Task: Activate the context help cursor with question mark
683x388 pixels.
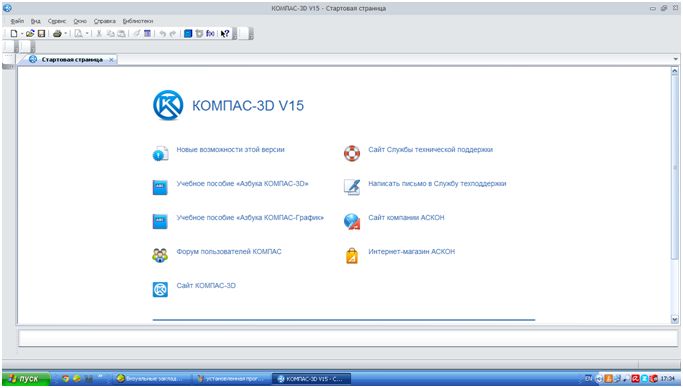Action: point(225,34)
